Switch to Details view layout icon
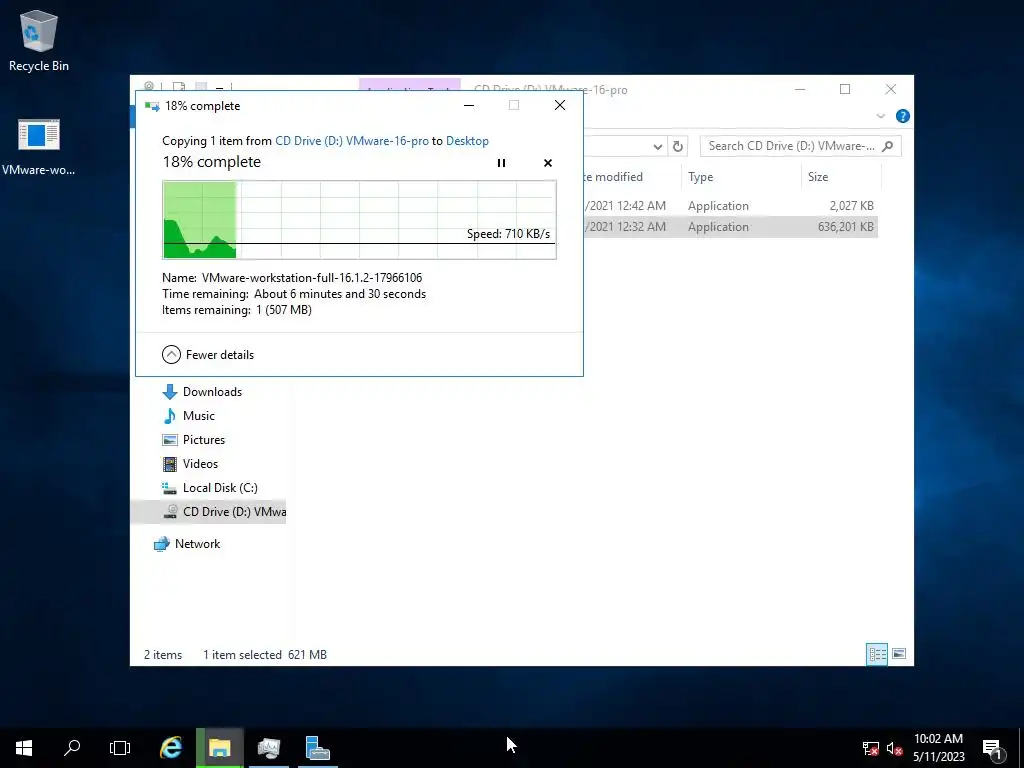Screen dimensions: 1024x768 [877, 654]
